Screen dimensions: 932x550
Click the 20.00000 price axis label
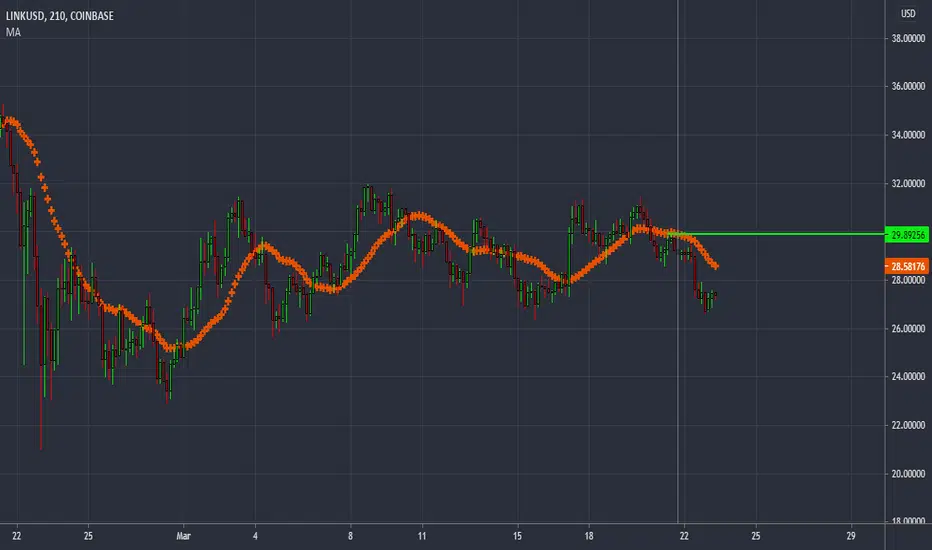coord(908,474)
